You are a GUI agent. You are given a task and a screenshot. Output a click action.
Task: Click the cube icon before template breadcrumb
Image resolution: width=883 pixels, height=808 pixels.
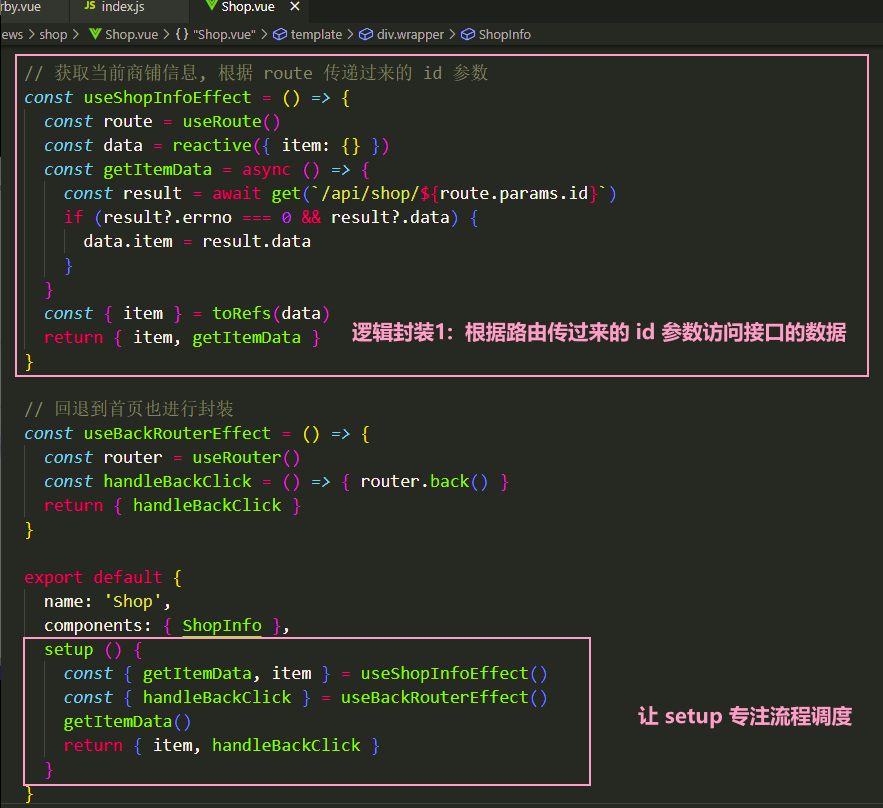pyautogui.click(x=280, y=35)
